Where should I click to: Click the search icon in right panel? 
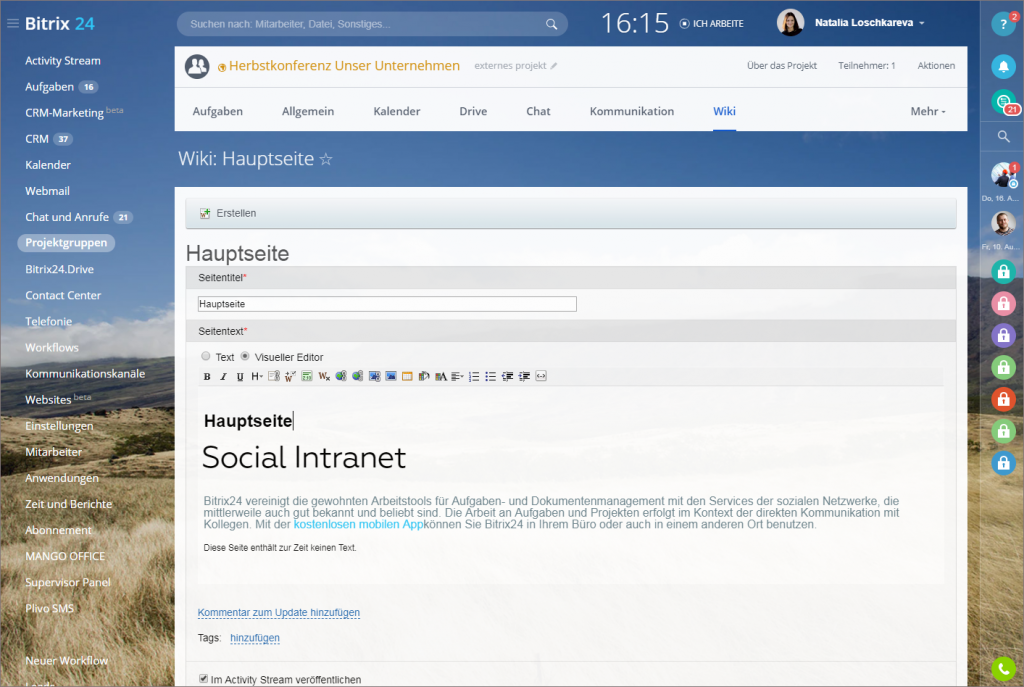coord(1003,136)
